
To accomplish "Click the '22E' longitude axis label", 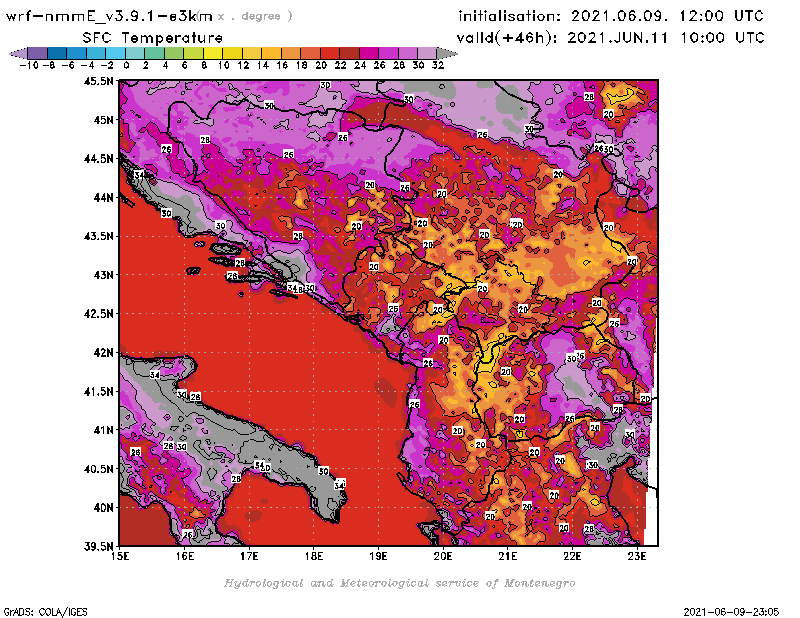I will point(572,556).
